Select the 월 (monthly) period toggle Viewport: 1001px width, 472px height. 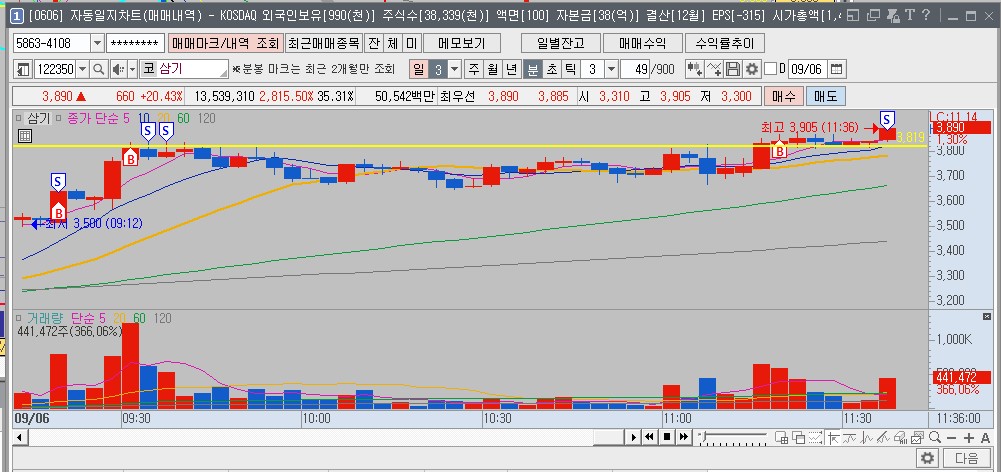coord(493,69)
